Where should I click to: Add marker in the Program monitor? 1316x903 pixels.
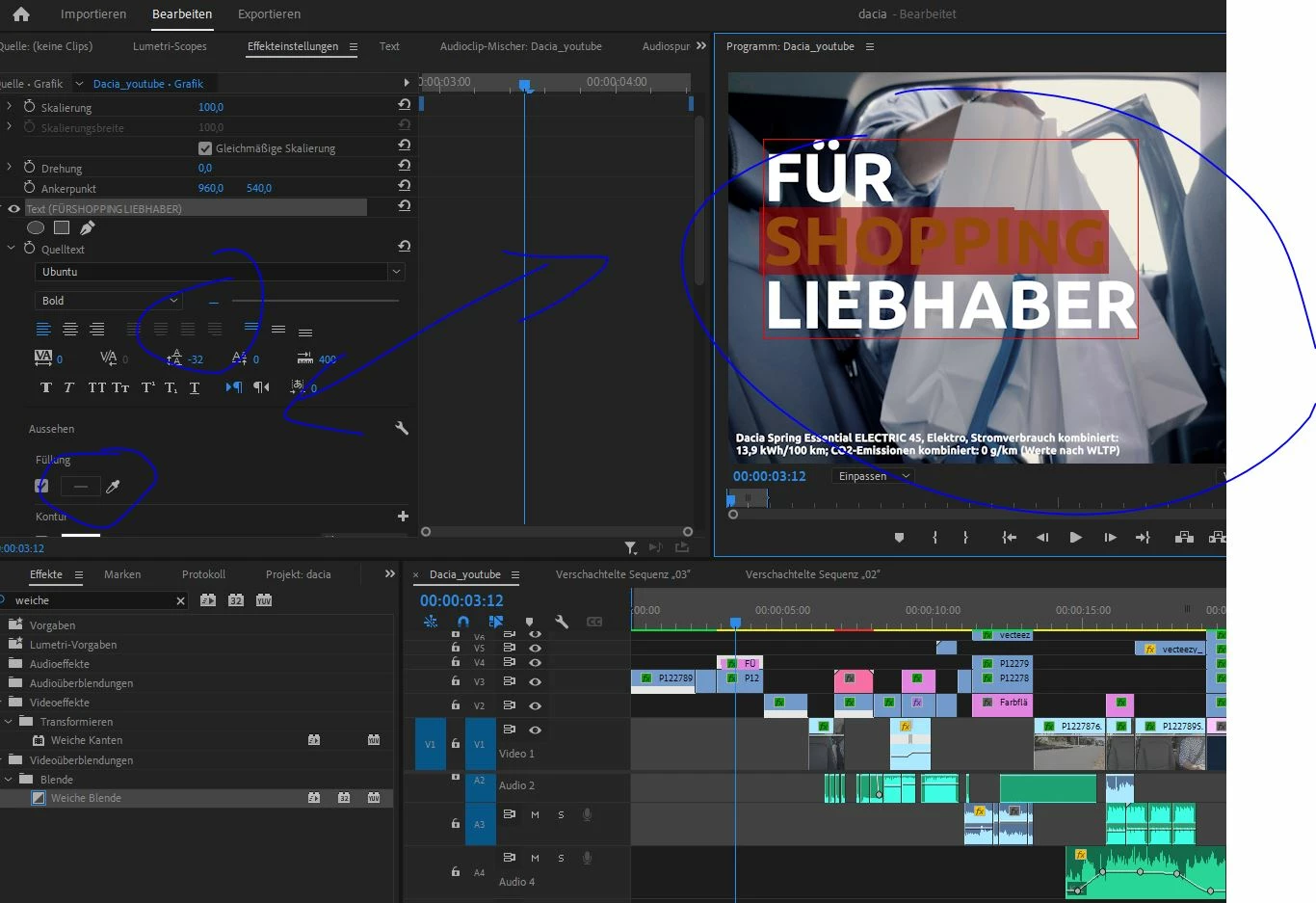point(899,538)
